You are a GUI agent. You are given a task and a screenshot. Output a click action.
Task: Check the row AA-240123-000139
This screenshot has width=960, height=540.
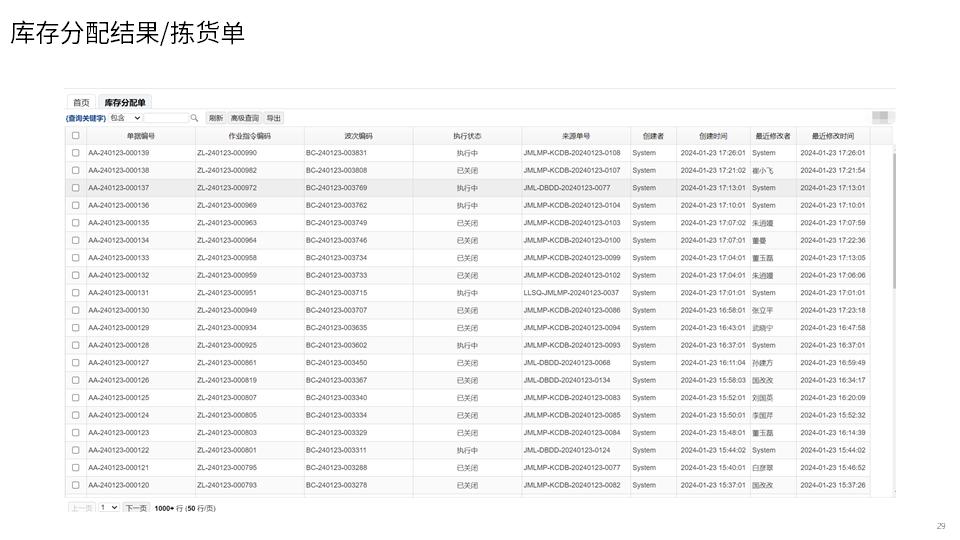click(75, 153)
